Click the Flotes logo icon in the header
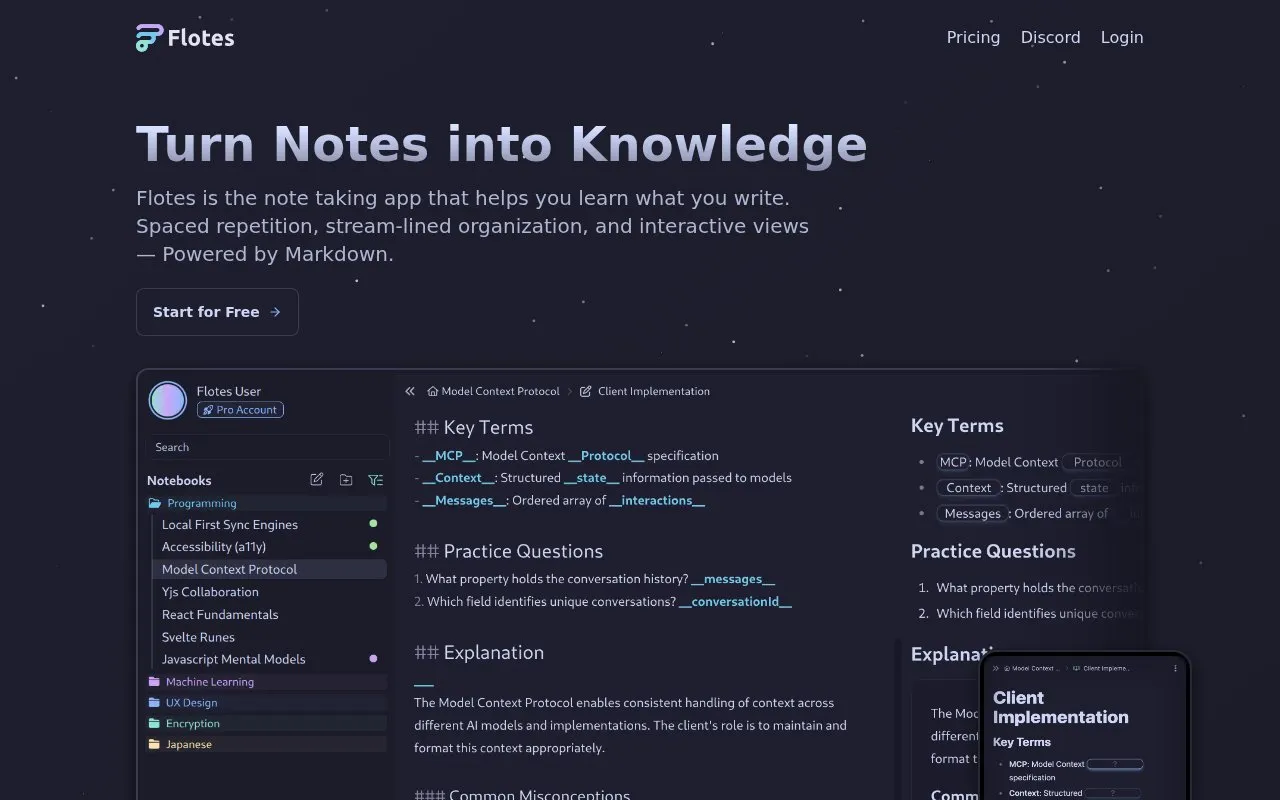 coord(149,38)
